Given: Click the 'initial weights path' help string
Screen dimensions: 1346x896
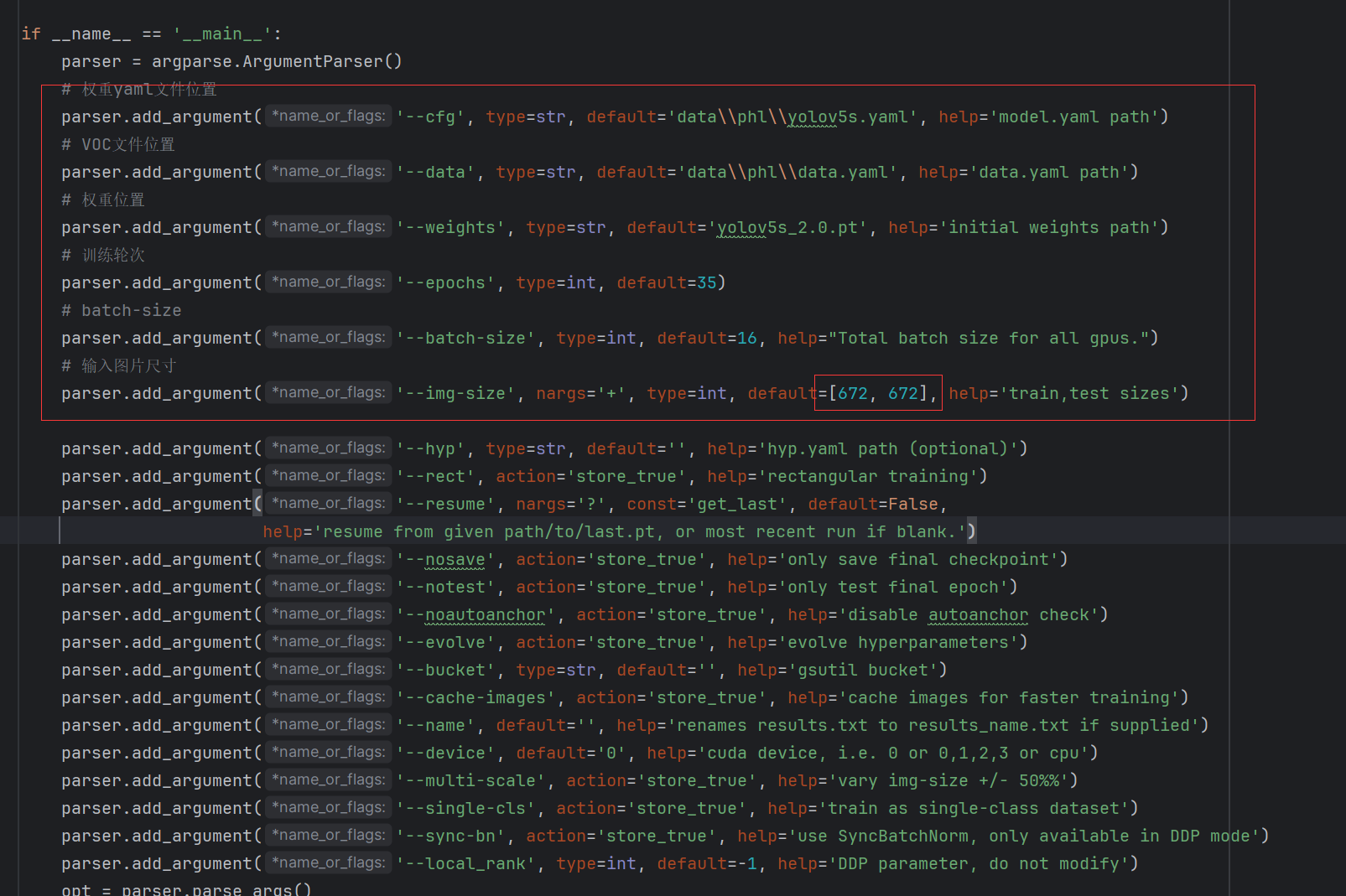Looking at the screenshot, I should (1049, 227).
